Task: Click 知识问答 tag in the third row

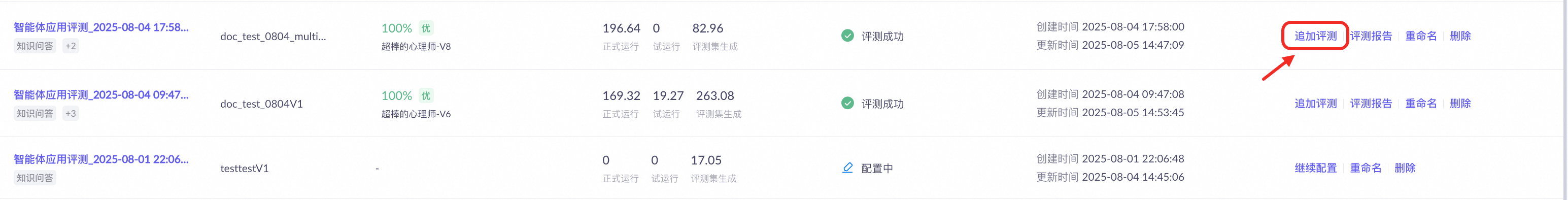Action: coord(35,178)
